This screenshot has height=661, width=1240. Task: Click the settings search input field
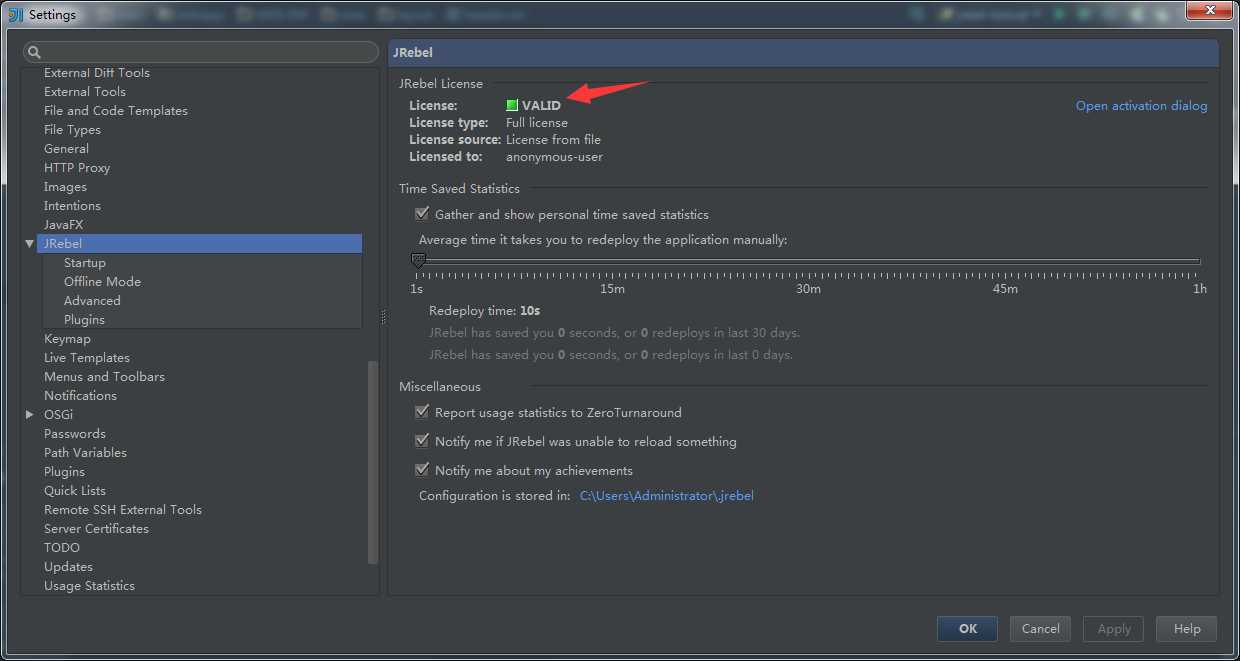tap(201, 53)
